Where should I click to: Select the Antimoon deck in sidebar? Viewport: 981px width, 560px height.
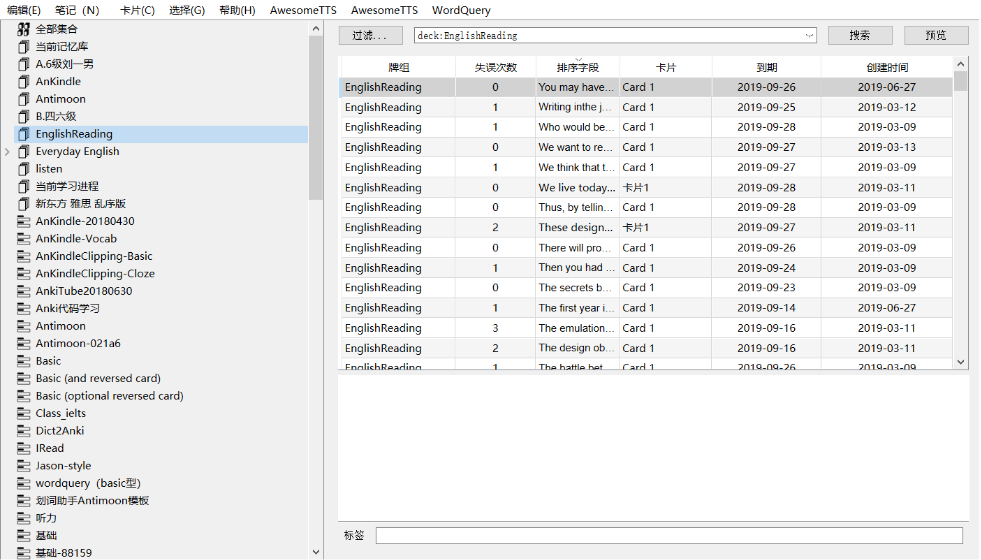(x=61, y=99)
